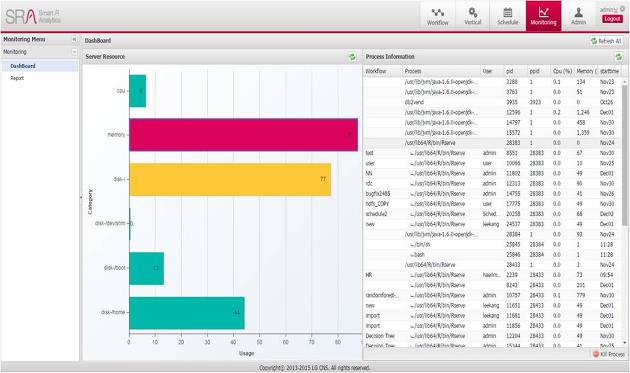
Task: Collapse the Monitoring Menu sidebar panel
Action: (74, 39)
